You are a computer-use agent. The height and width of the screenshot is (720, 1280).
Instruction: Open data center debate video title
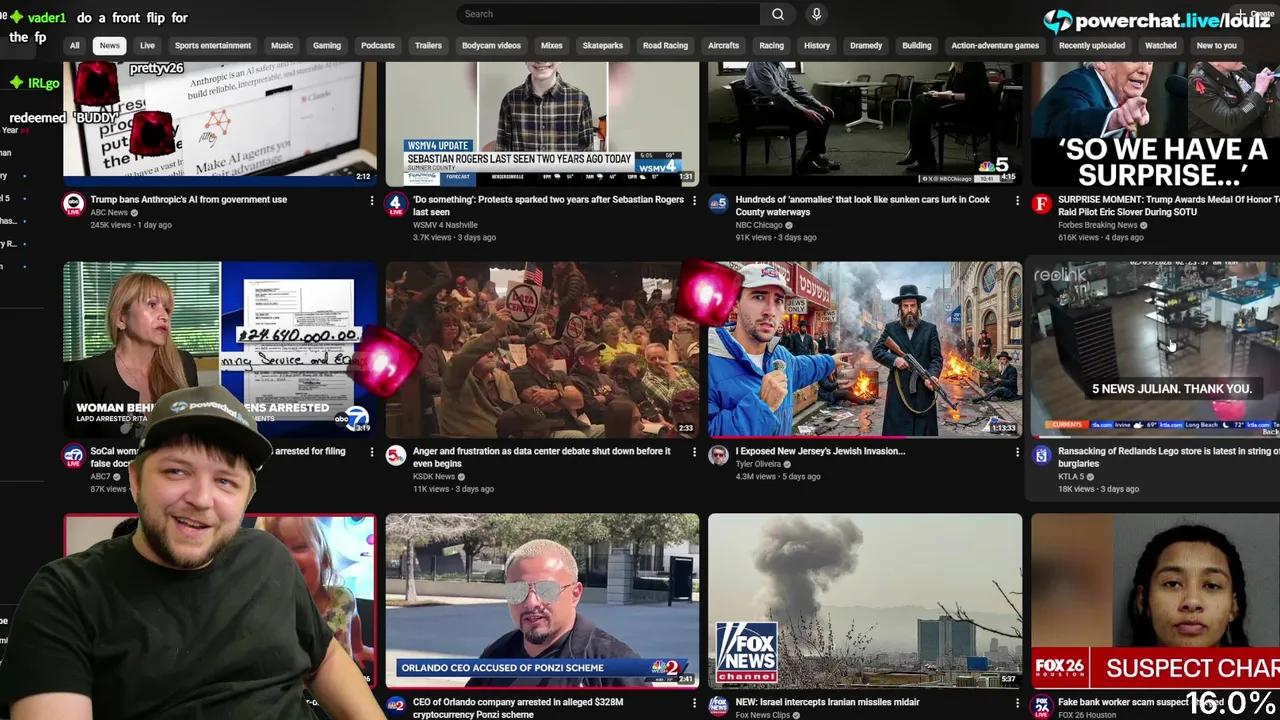(541, 457)
